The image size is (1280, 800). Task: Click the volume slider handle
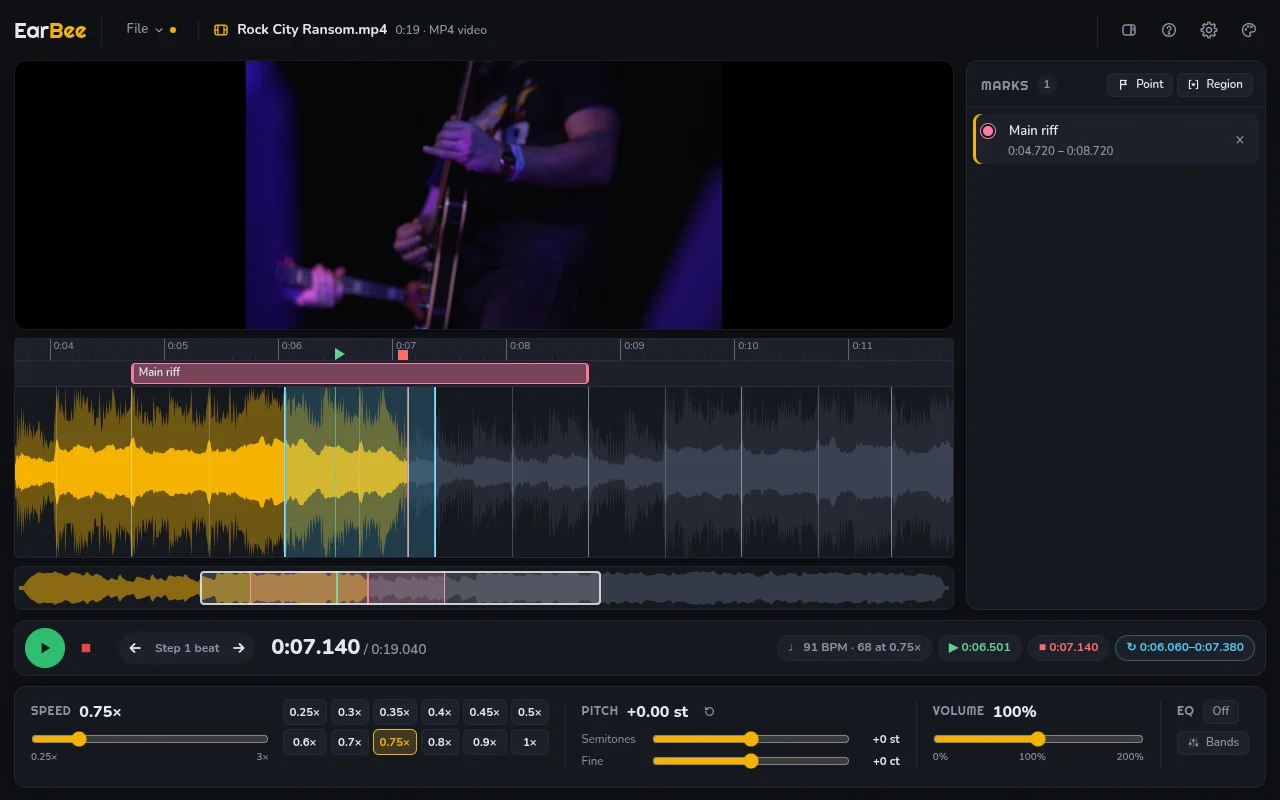click(1038, 739)
